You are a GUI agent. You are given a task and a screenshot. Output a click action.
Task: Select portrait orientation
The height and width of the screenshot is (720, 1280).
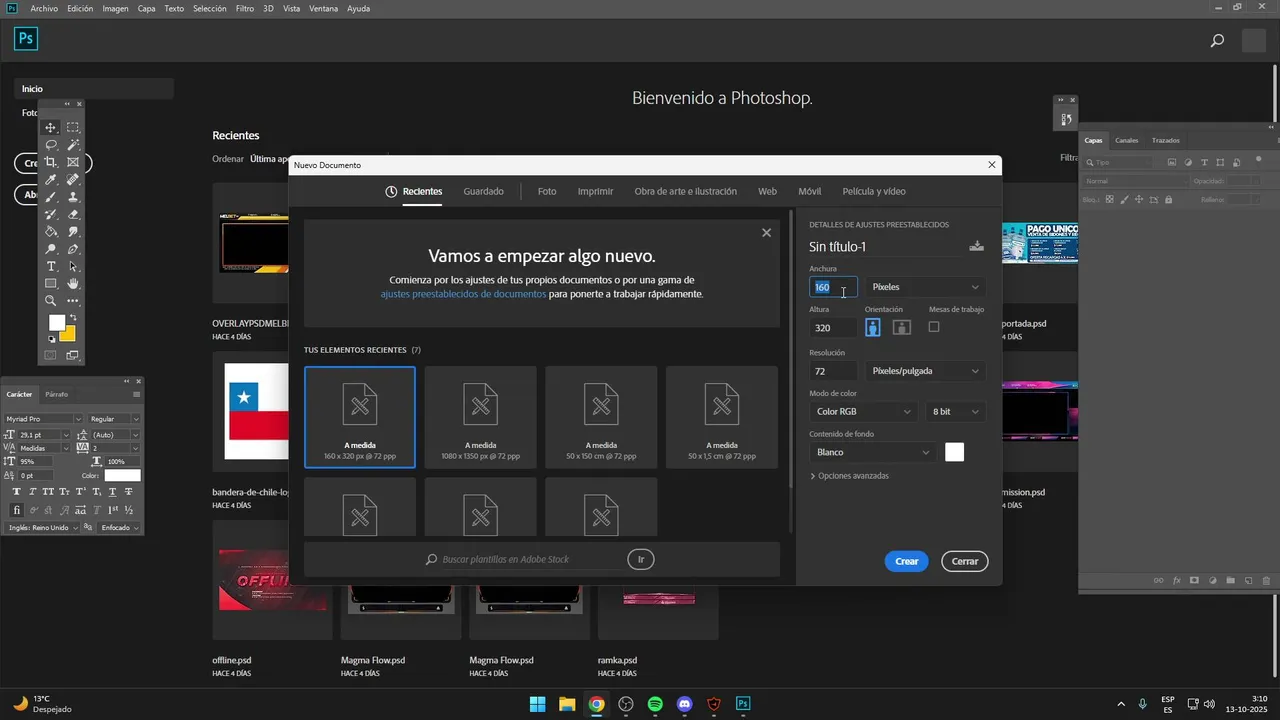(x=873, y=327)
